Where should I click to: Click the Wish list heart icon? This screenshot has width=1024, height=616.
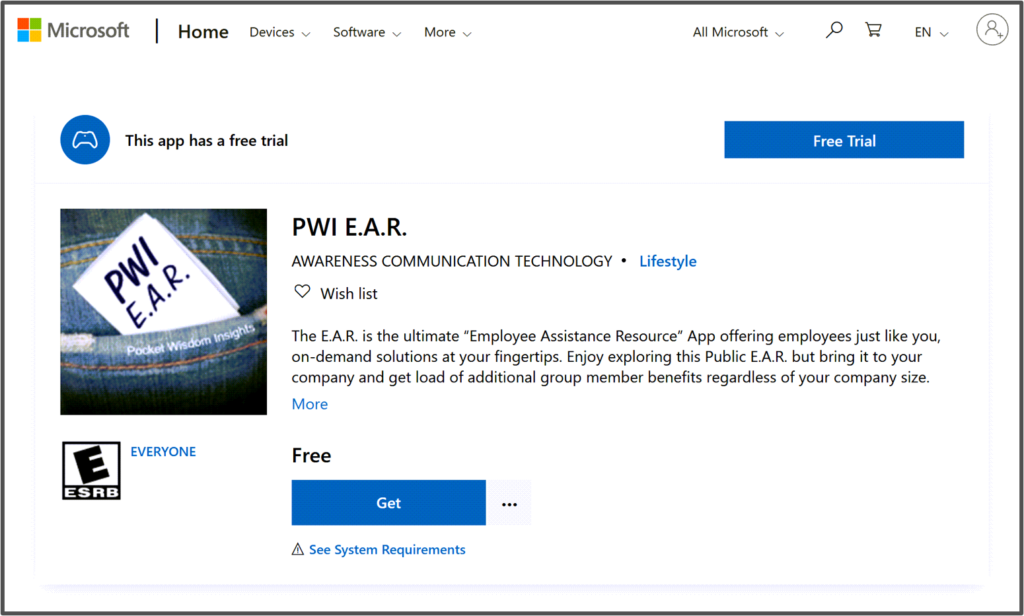point(302,291)
